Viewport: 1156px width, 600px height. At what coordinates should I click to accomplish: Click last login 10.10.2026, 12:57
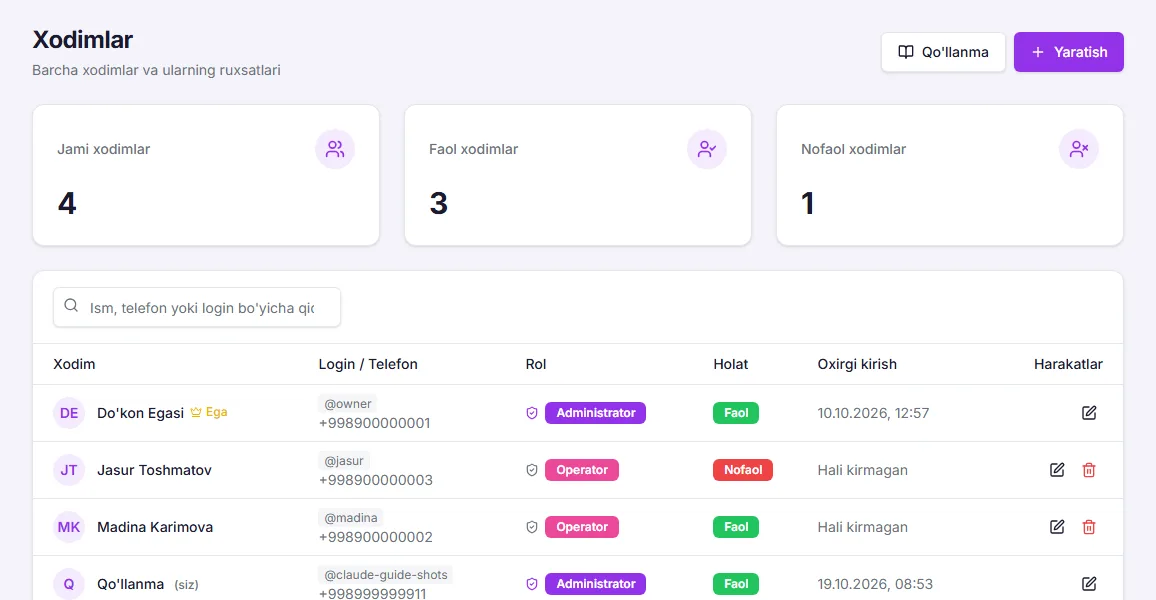click(873, 413)
